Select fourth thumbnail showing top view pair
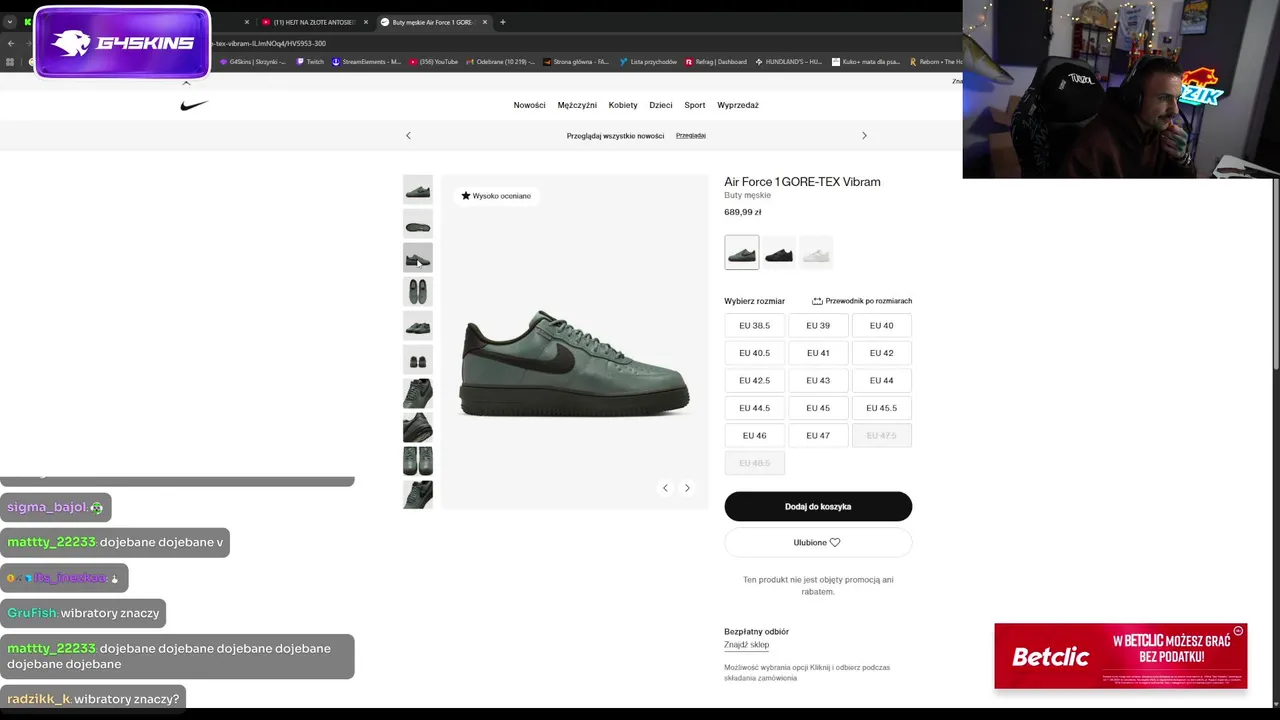Viewport: 1280px width, 720px height. click(418, 292)
